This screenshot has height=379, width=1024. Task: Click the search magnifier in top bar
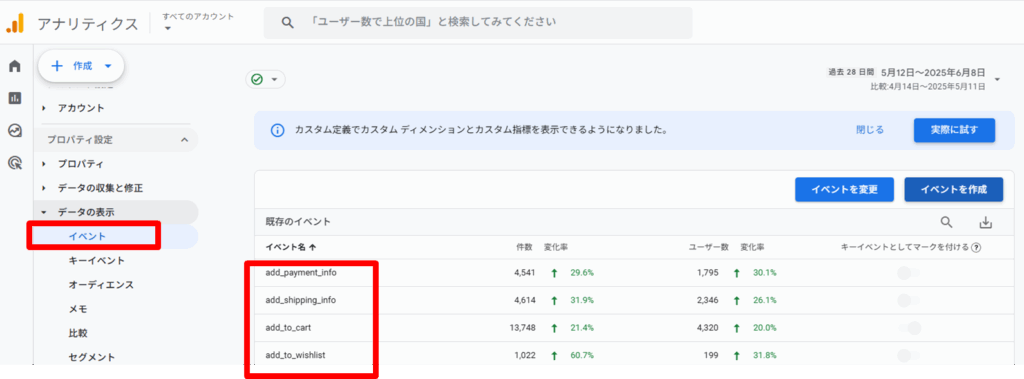[287, 23]
